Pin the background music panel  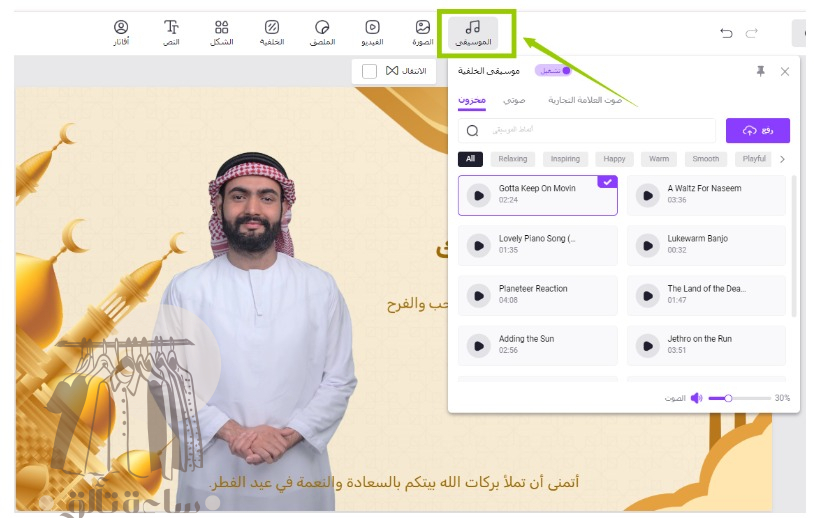[760, 72]
